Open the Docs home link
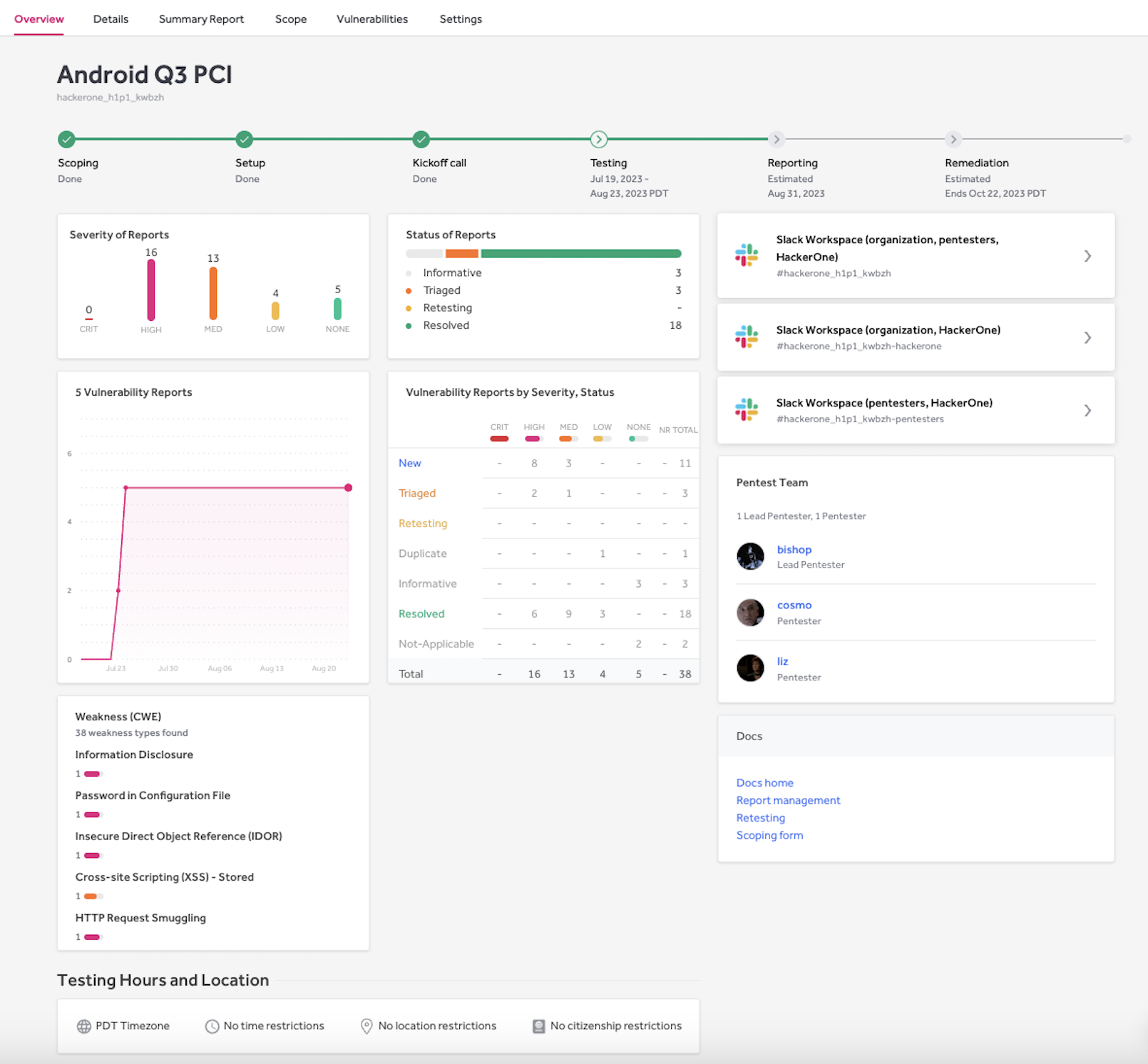The image size is (1148, 1064). tap(764, 782)
